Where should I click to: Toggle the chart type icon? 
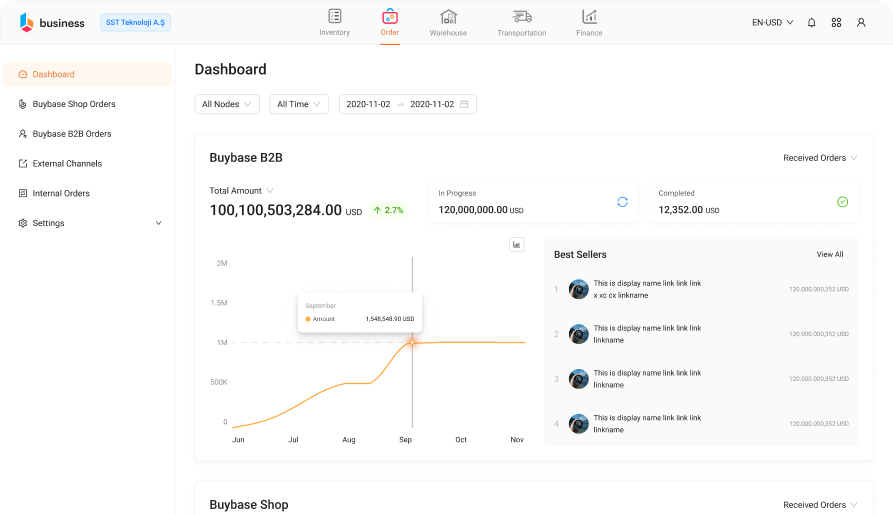[x=517, y=244]
